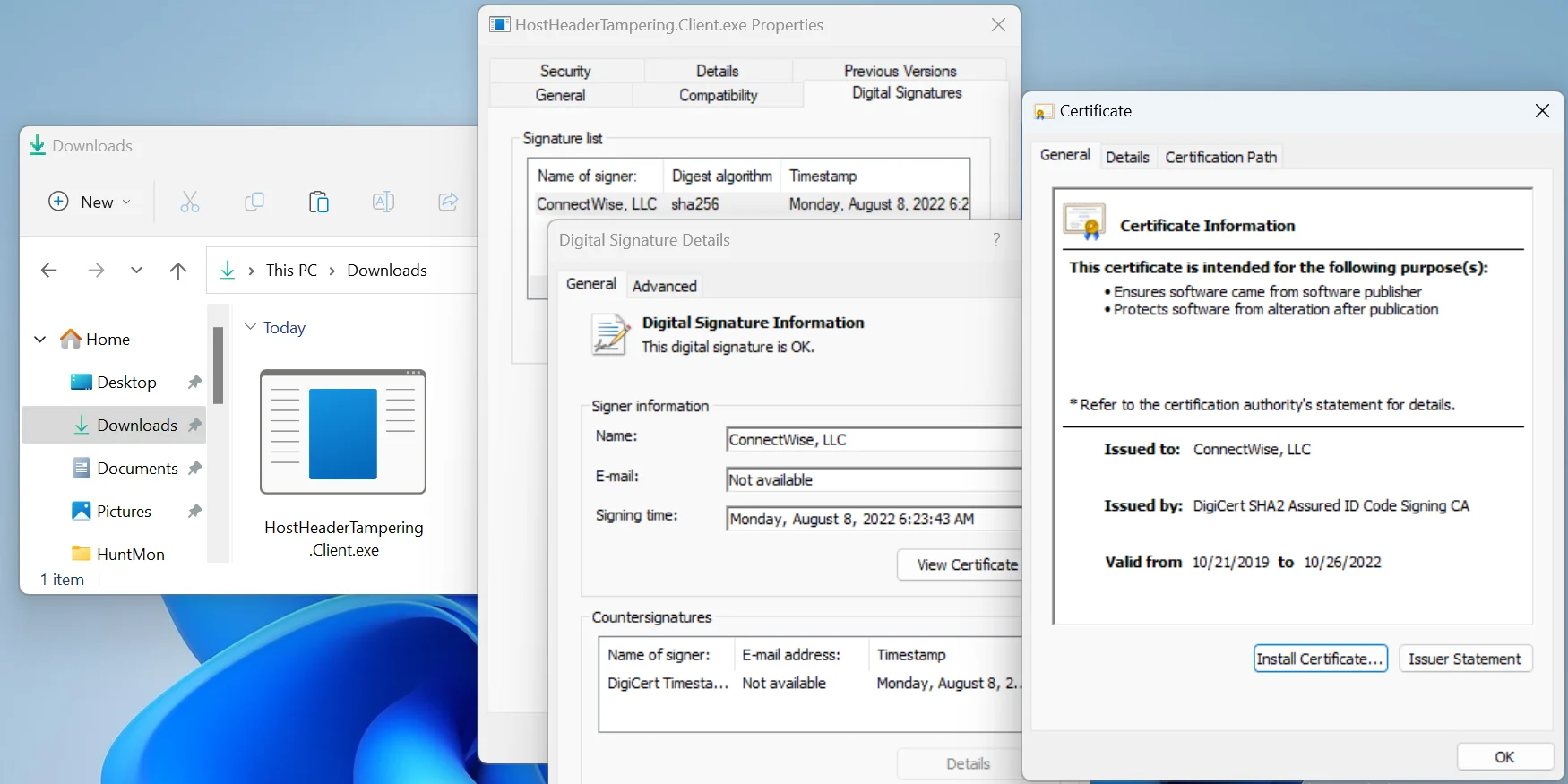Click the signature document icon in Digital Signature Details
Viewport: 1568px width, 784px height.
pyautogui.click(x=610, y=333)
